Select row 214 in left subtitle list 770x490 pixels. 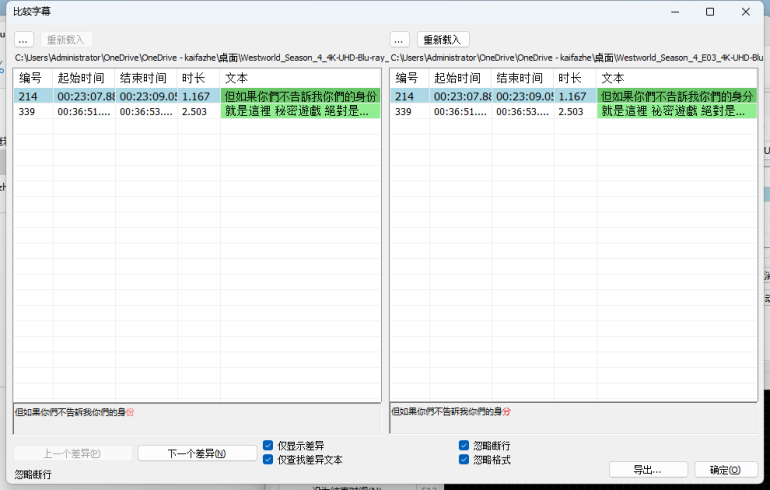pyautogui.click(x=197, y=96)
